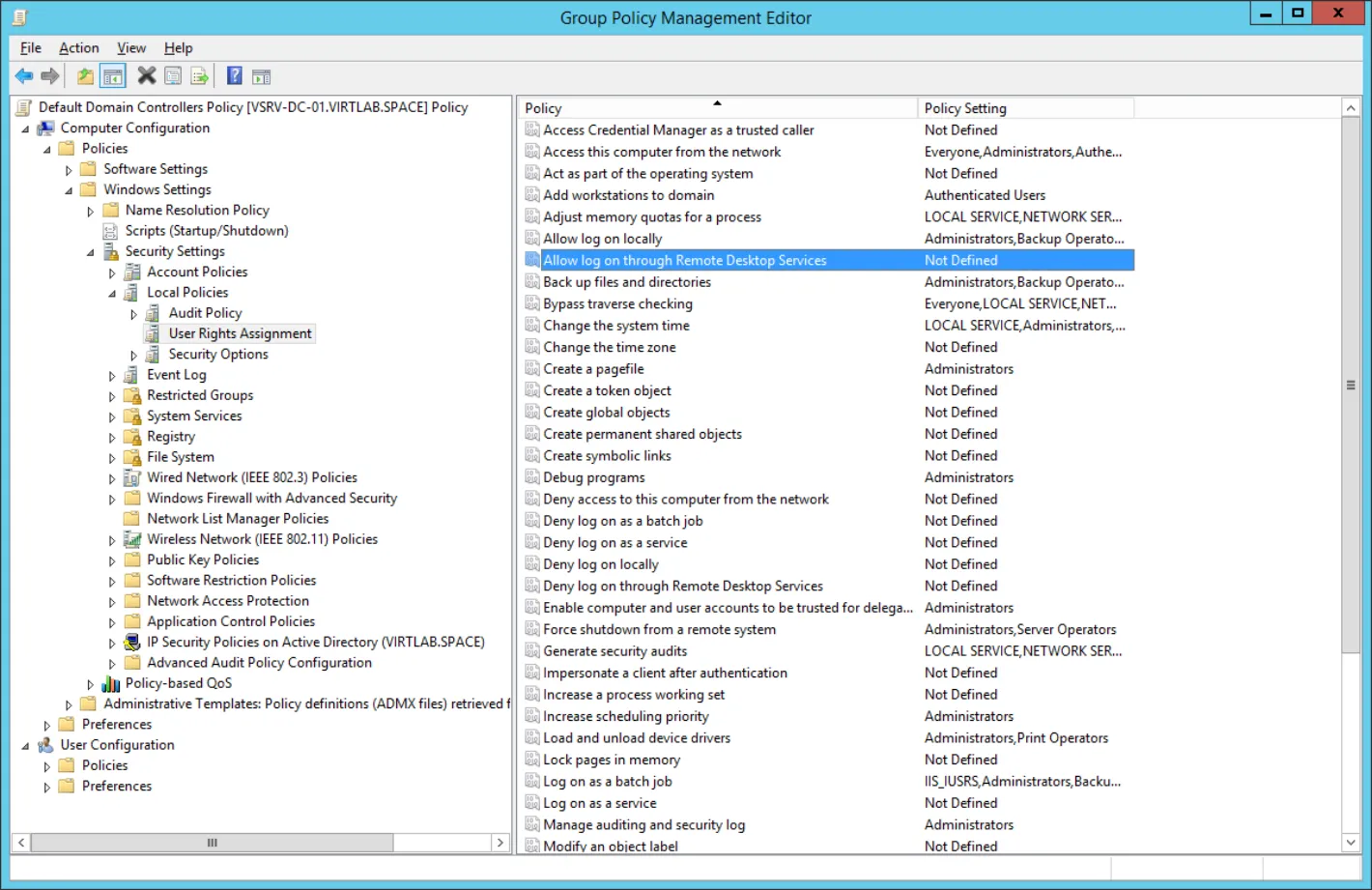Click the Policy-based QoS chart icon
This screenshot has width=1372, height=890.
point(111,683)
